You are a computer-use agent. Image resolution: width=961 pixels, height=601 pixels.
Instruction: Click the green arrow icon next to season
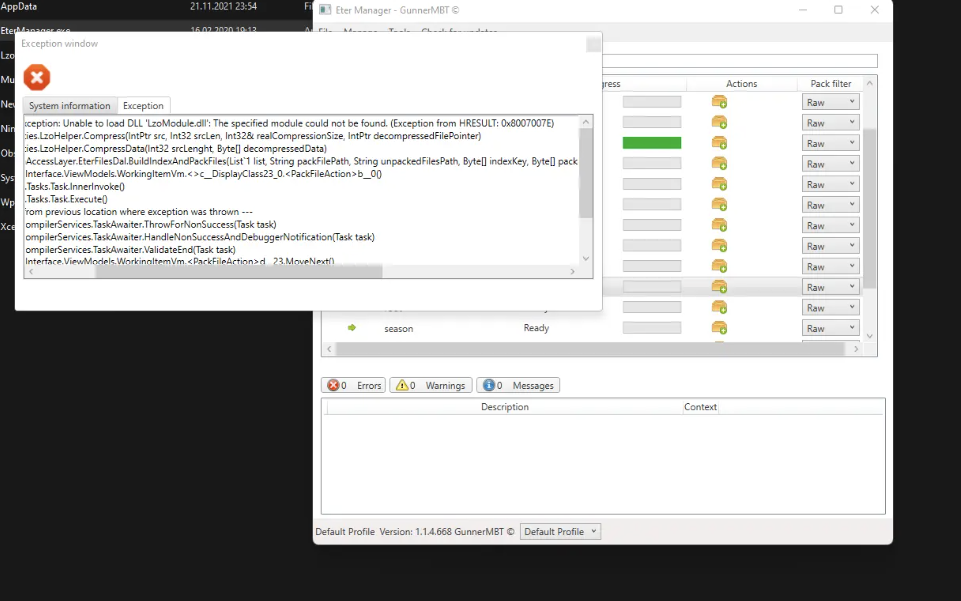coord(352,328)
